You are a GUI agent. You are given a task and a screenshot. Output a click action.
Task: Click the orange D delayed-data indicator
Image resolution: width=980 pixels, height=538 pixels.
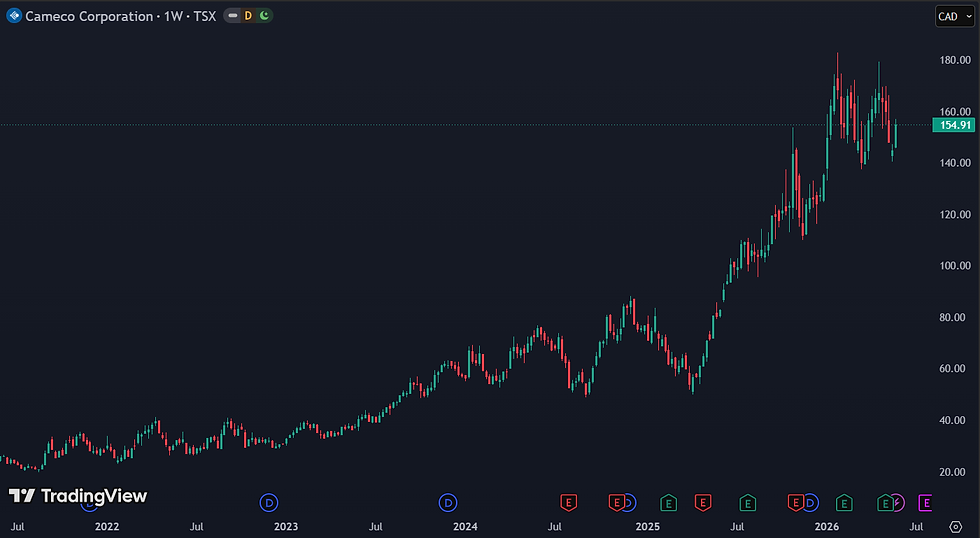click(x=248, y=16)
